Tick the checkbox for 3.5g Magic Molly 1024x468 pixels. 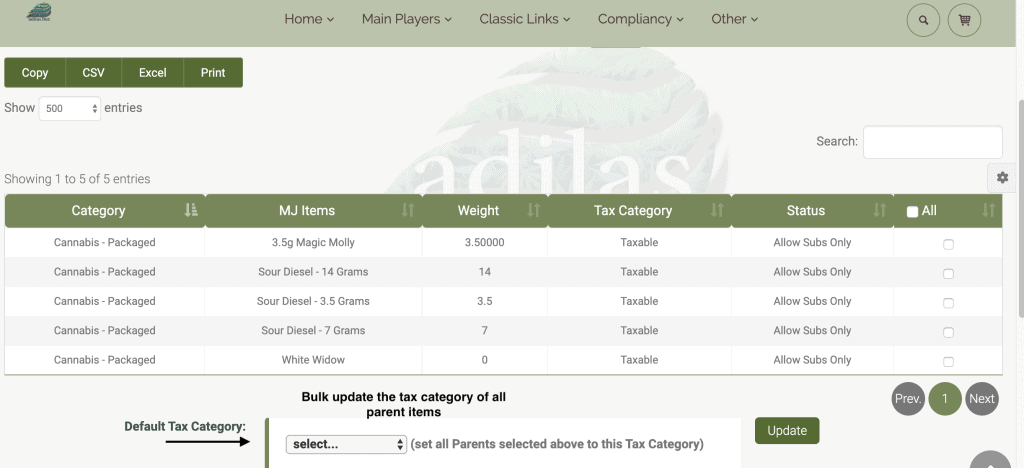[948, 244]
